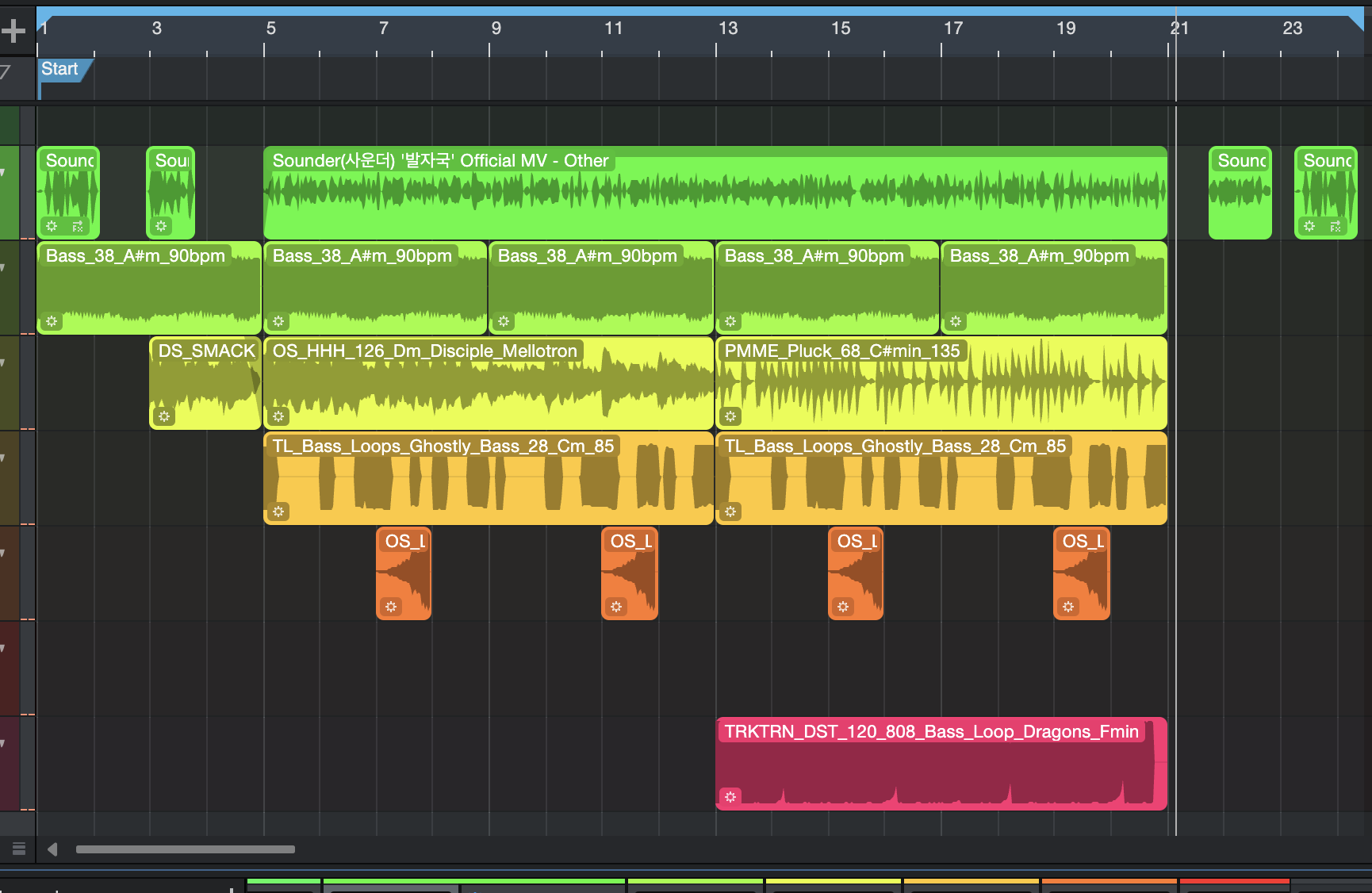Select the PMME_Pluck_68_C#min_135 clip
1372x893 pixels.
click(941, 383)
